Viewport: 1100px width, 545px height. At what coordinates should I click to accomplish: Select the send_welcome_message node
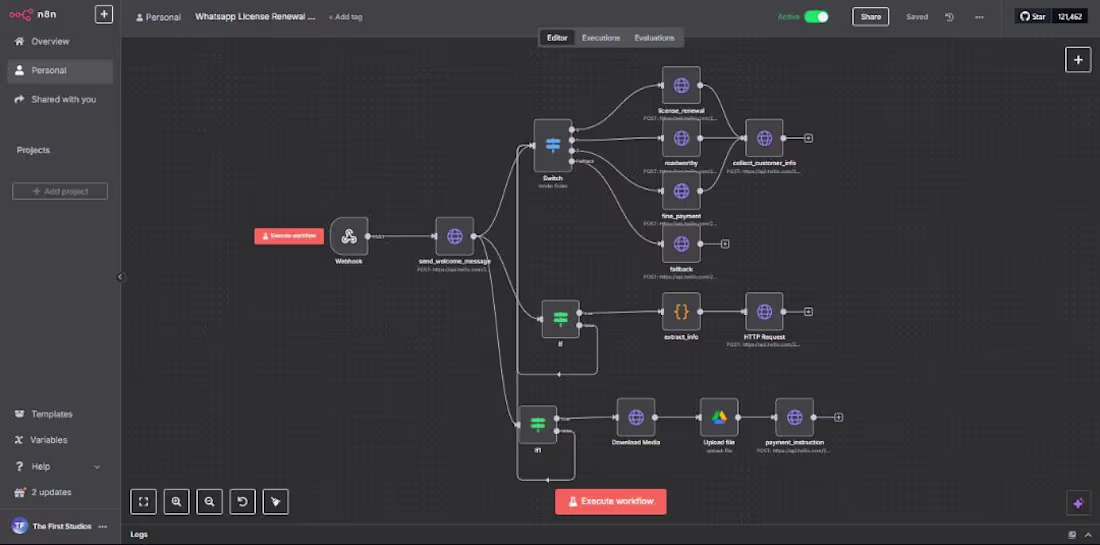[x=455, y=236]
